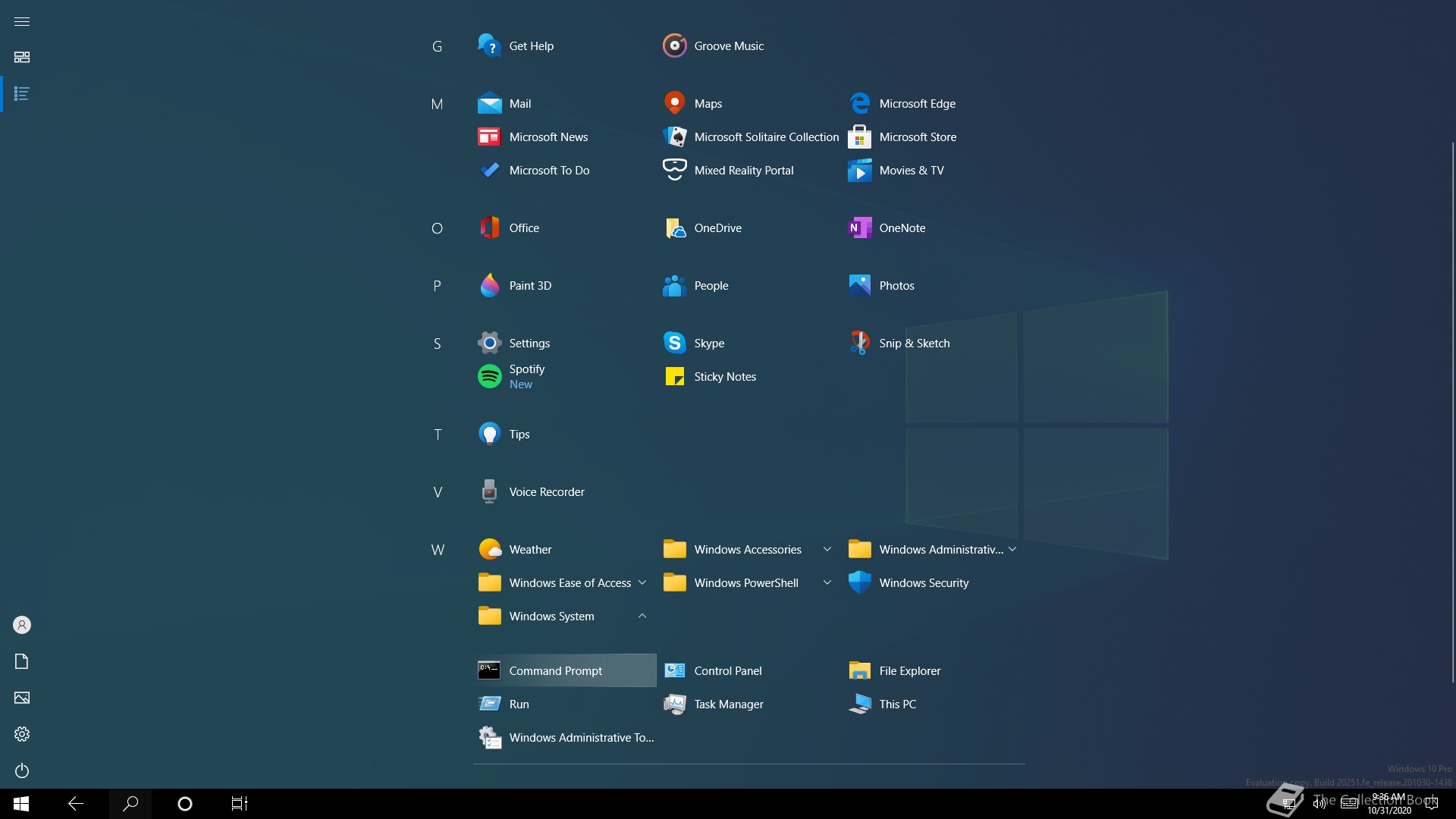
Task: Open the Get Help app
Action: 564,45
